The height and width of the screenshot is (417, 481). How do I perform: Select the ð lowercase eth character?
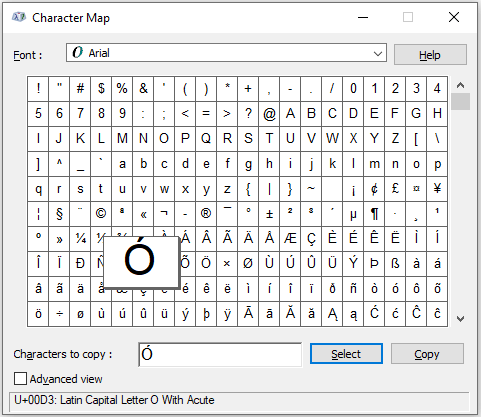(332, 289)
